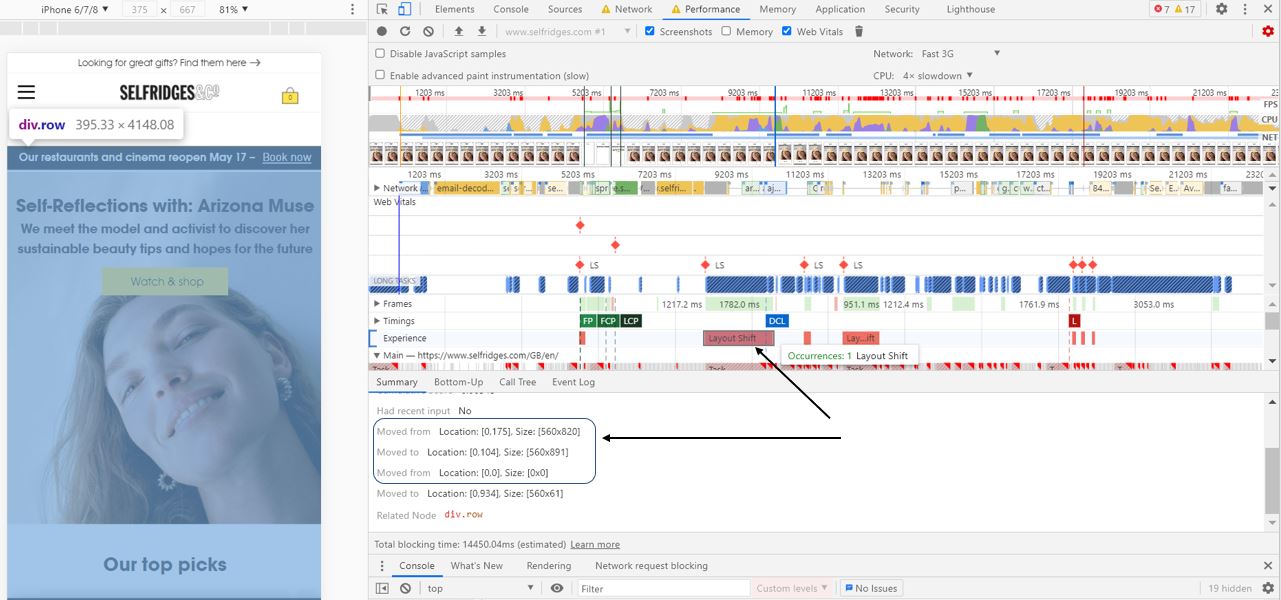Show console sidebar icon
Screen dimensions: 1281x600
click(382, 588)
